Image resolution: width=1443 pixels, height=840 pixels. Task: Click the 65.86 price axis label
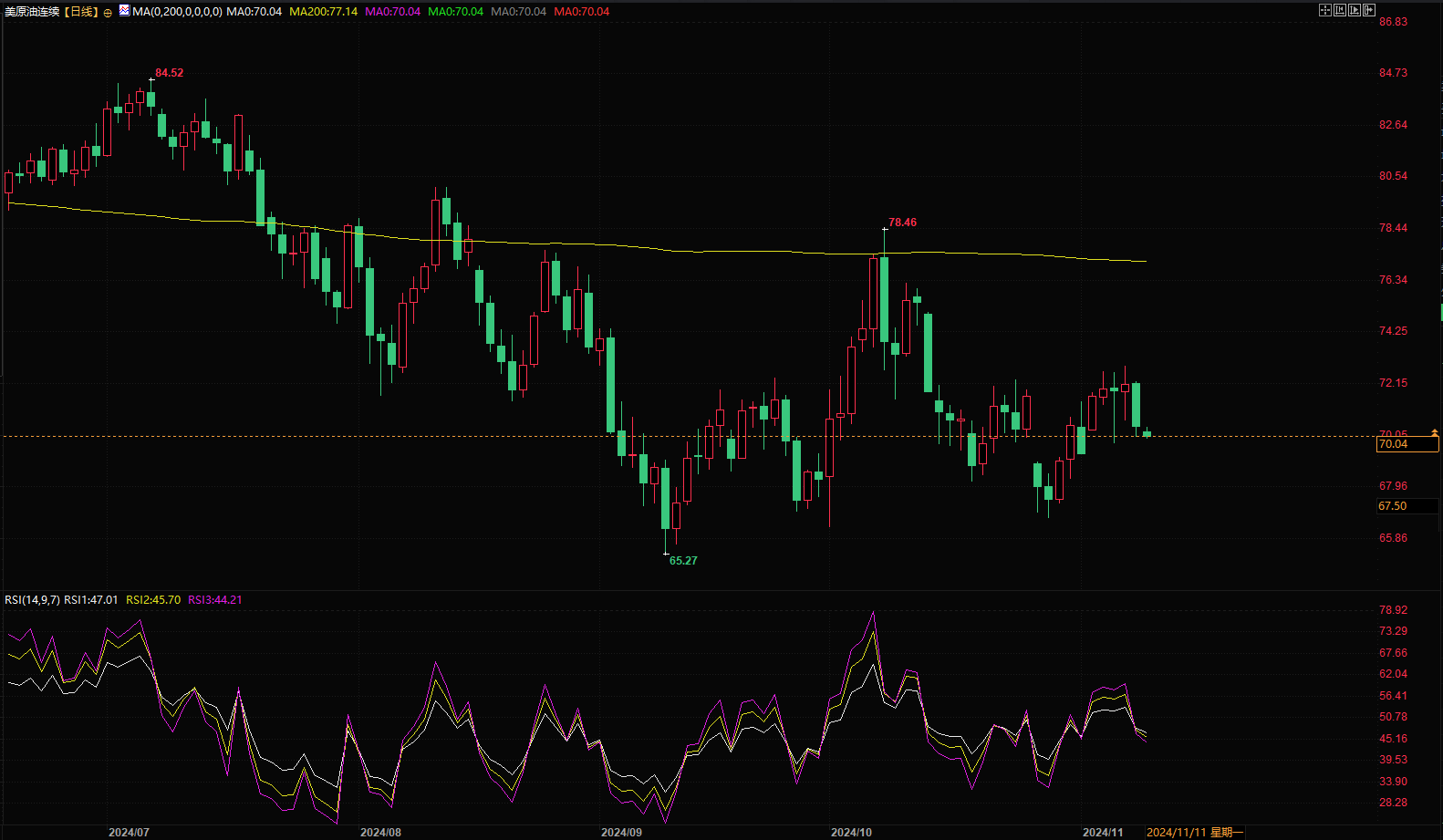point(1393,538)
